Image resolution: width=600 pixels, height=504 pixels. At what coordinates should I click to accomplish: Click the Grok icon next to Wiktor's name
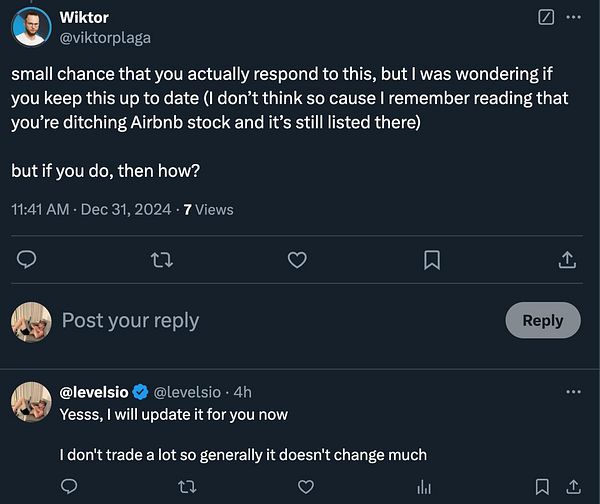point(546,17)
